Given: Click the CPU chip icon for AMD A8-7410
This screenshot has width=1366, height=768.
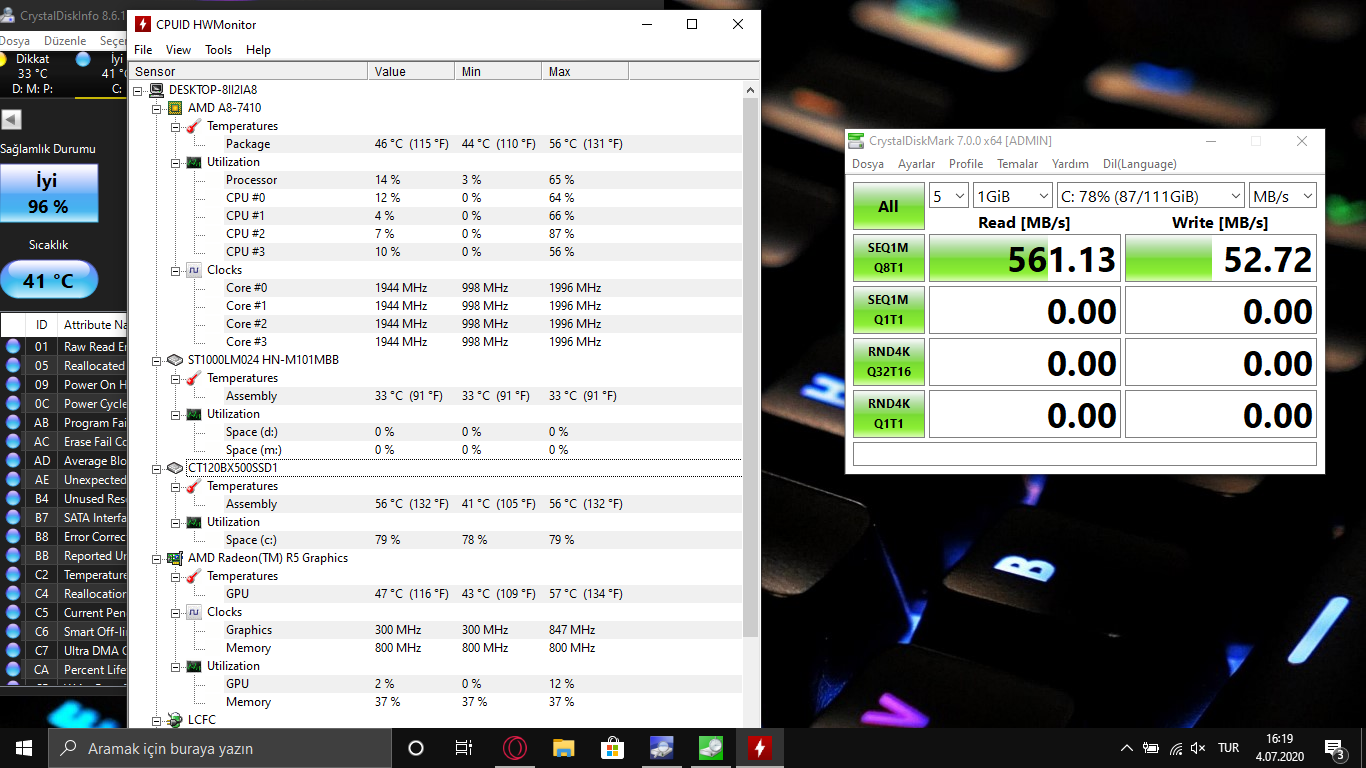Looking at the screenshot, I should [175, 108].
